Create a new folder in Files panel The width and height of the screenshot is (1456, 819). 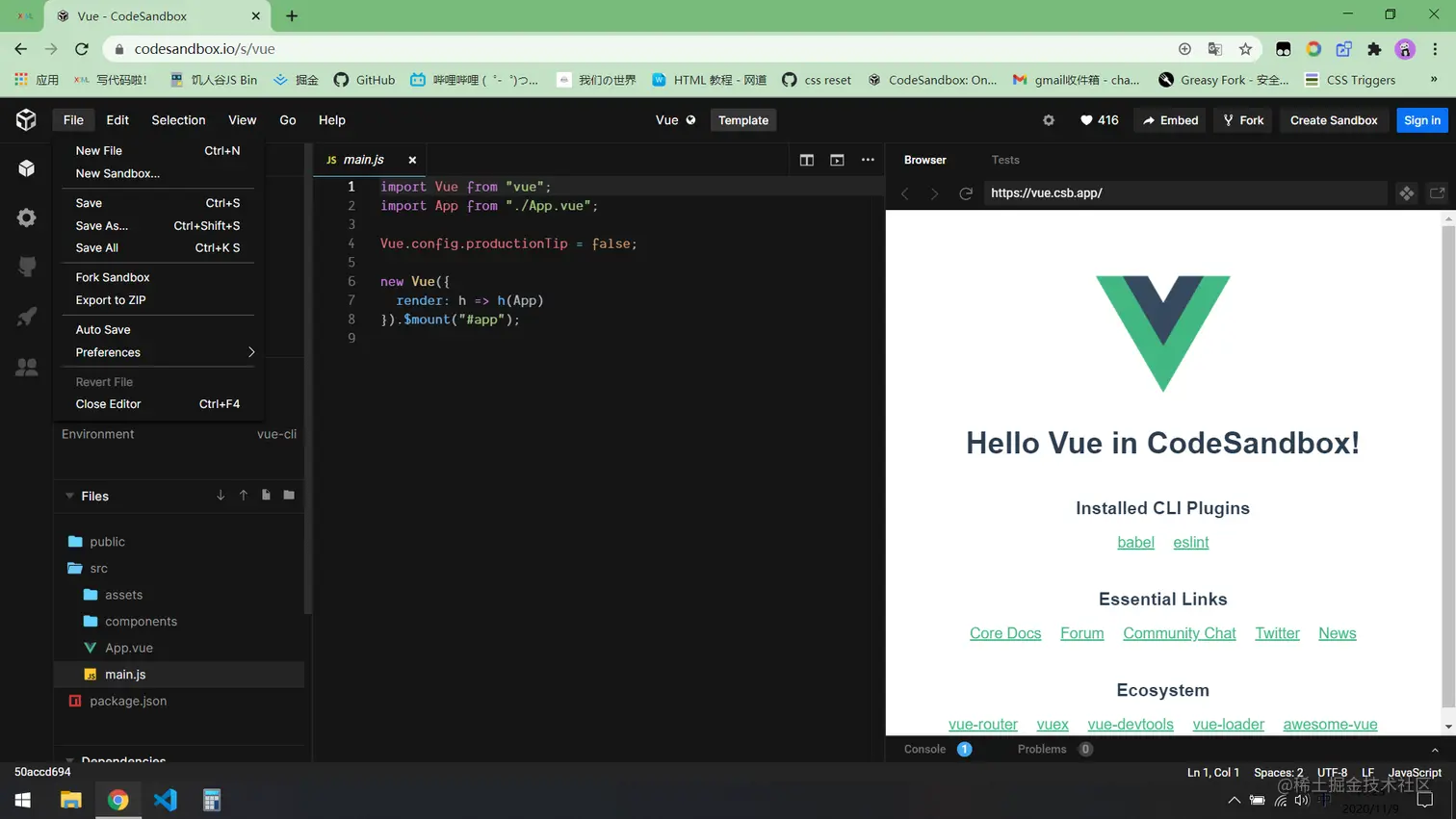pyautogui.click(x=289, y=496)
